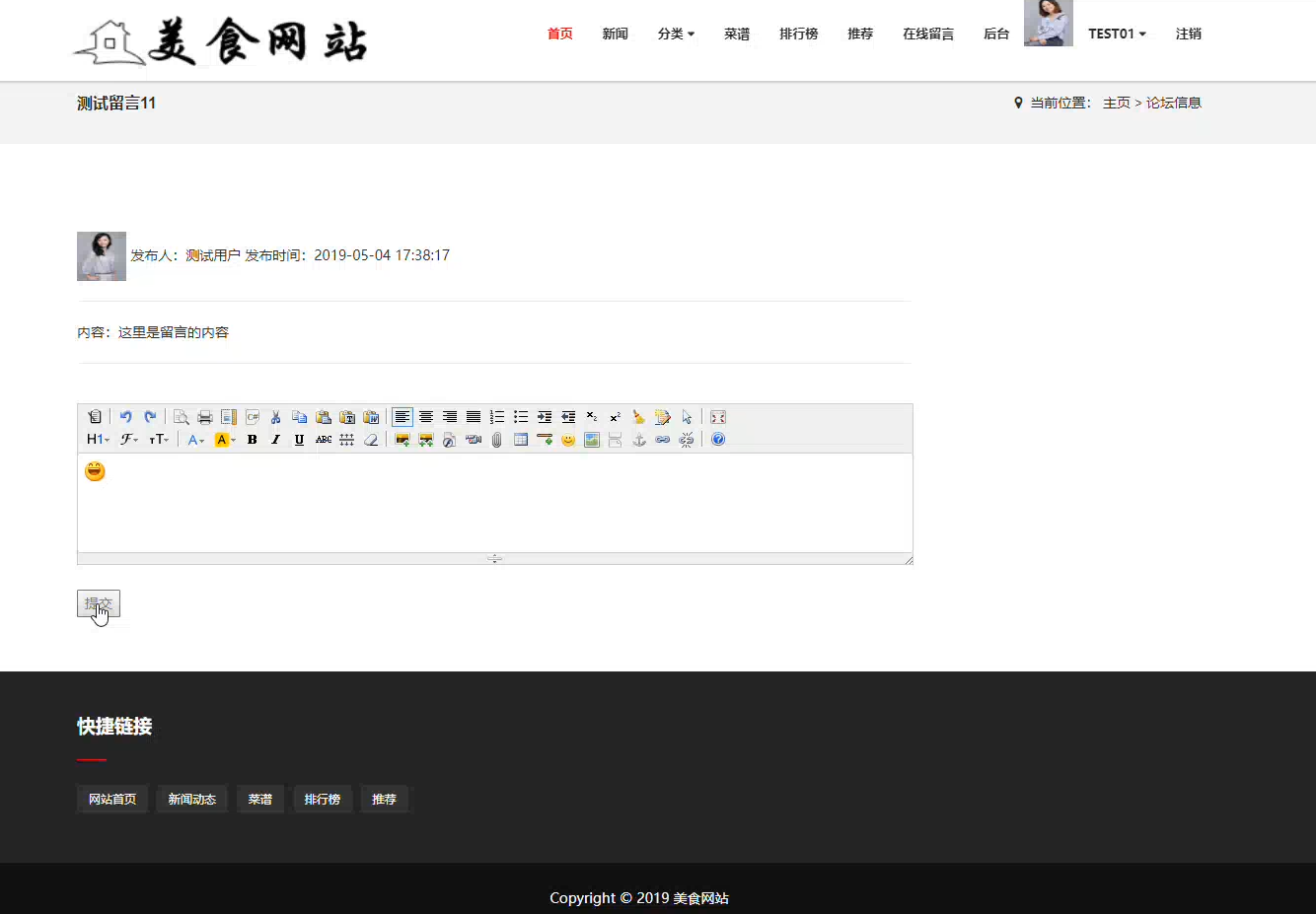Expand the H1 heading style dropdown
The height and width of the screenshot is (914, 1316).
pyautogui.click(x=97, y=439)
